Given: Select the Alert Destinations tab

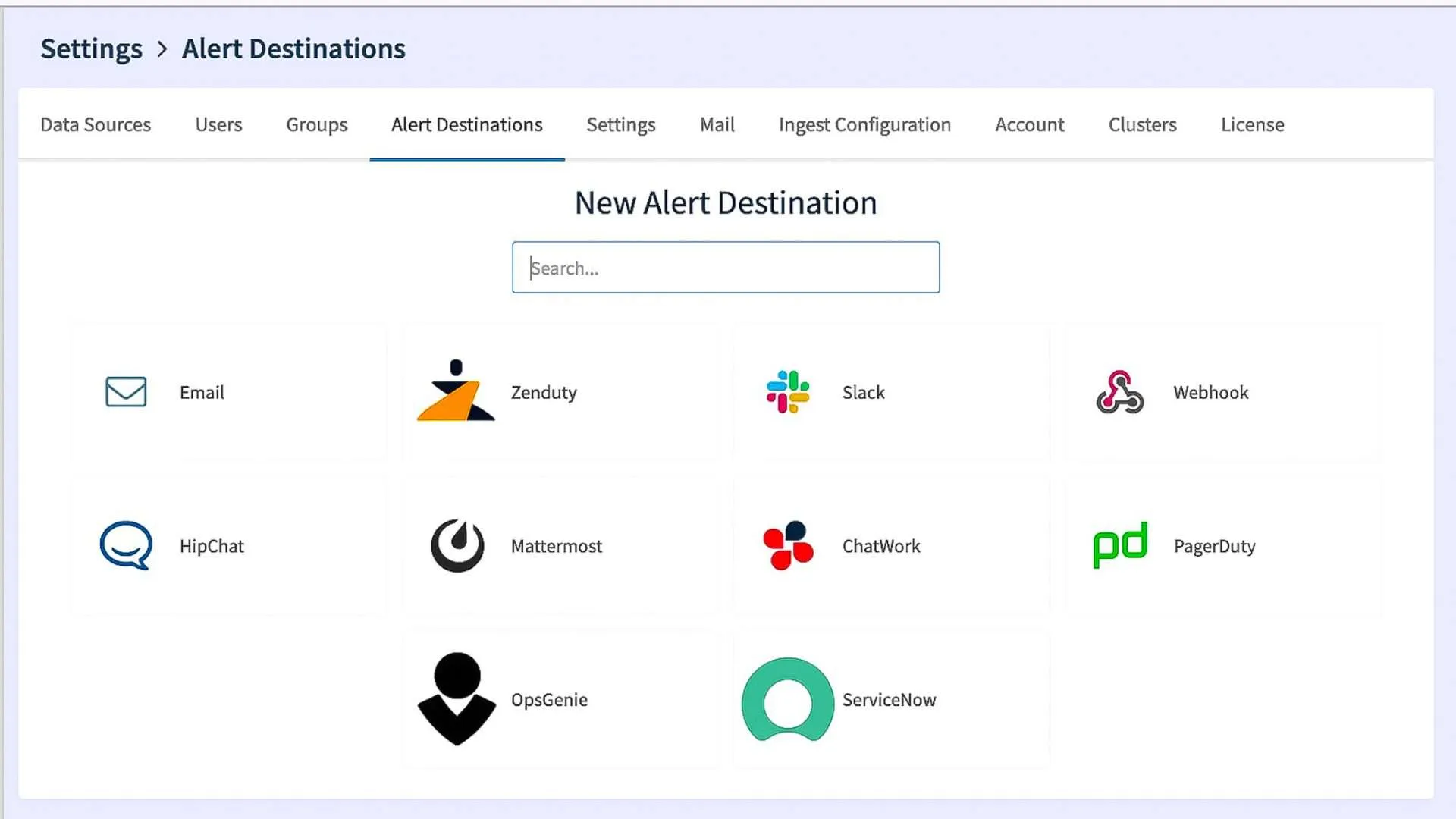Looking at the screenshot, I should pos(467,124).
